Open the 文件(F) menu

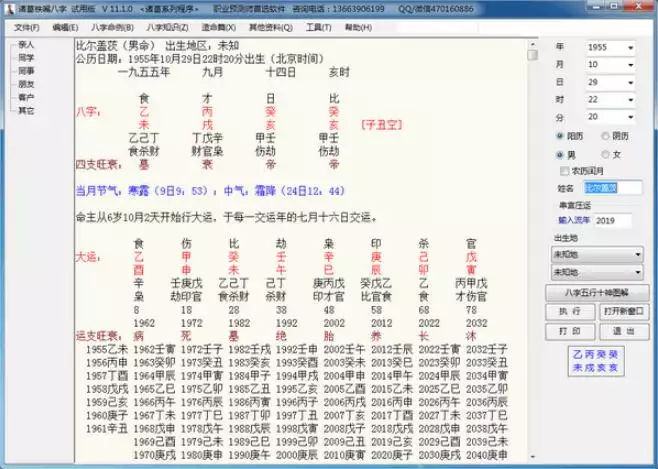click(x=27, y=28)
